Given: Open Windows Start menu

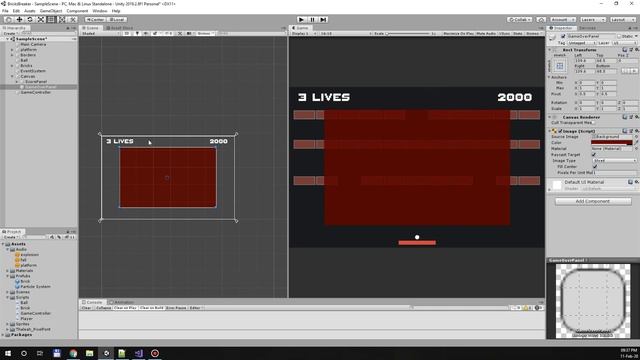Looking at the screenshot, I should [x=8, y=353].
